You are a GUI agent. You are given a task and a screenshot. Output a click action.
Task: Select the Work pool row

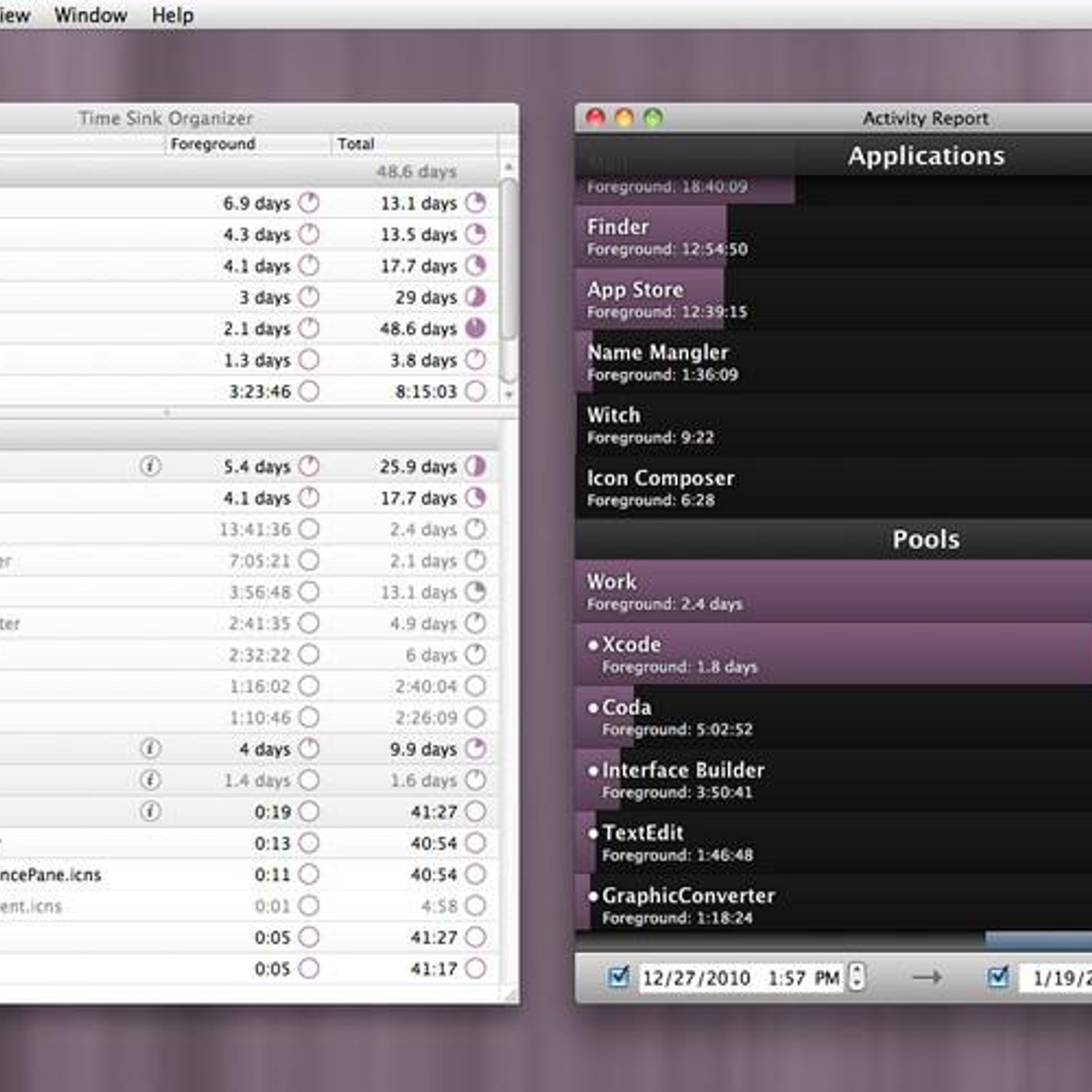point(834,591)
